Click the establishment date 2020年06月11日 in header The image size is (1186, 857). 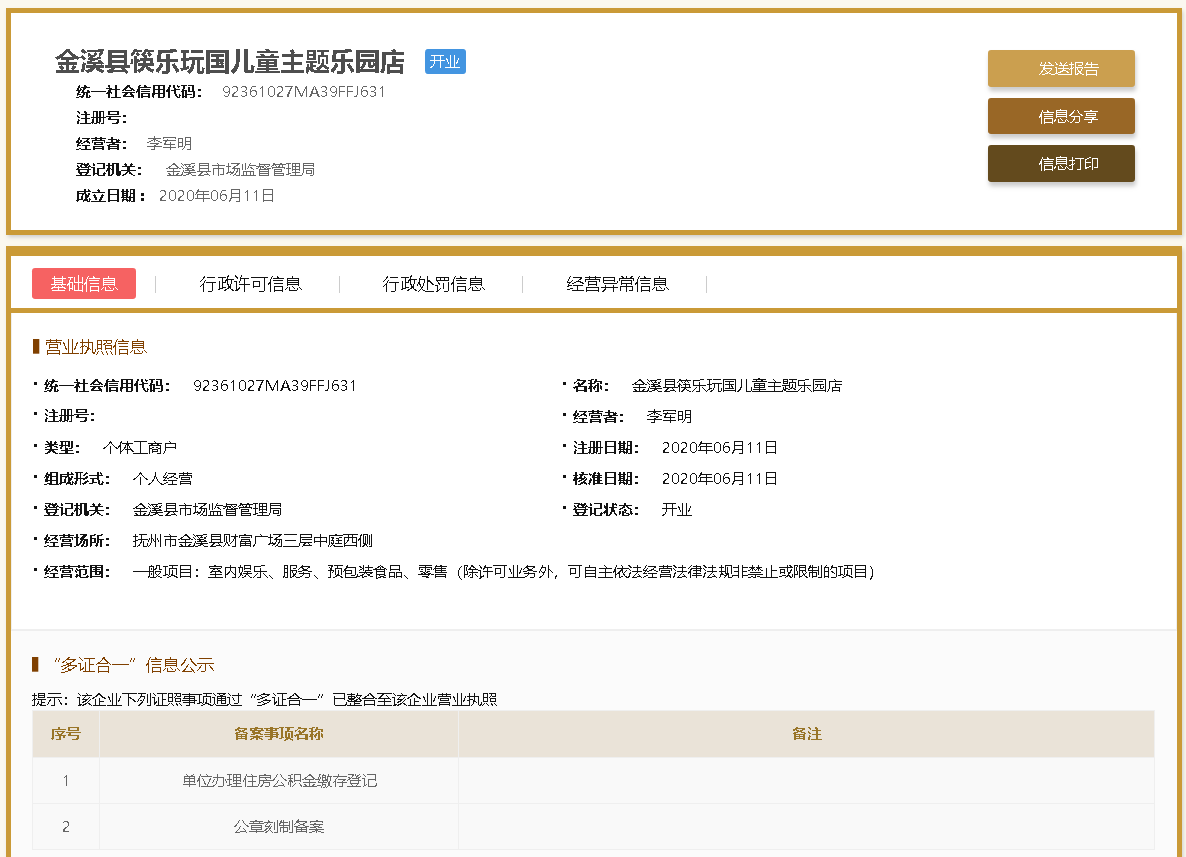coord(216,196)
